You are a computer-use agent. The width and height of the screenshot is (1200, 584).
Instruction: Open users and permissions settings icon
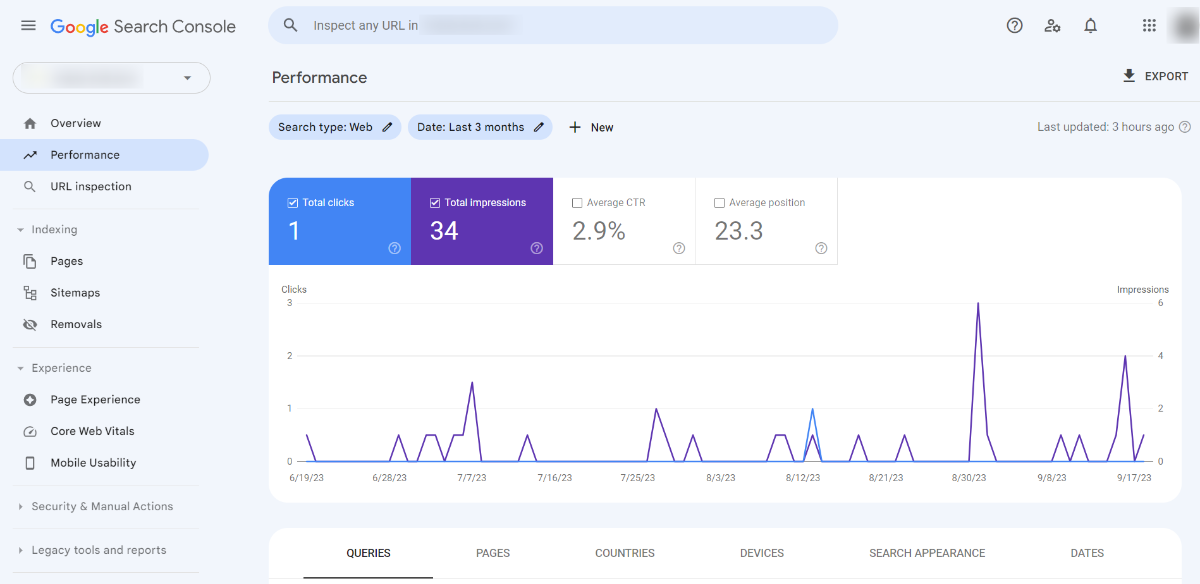[1052, 26]
